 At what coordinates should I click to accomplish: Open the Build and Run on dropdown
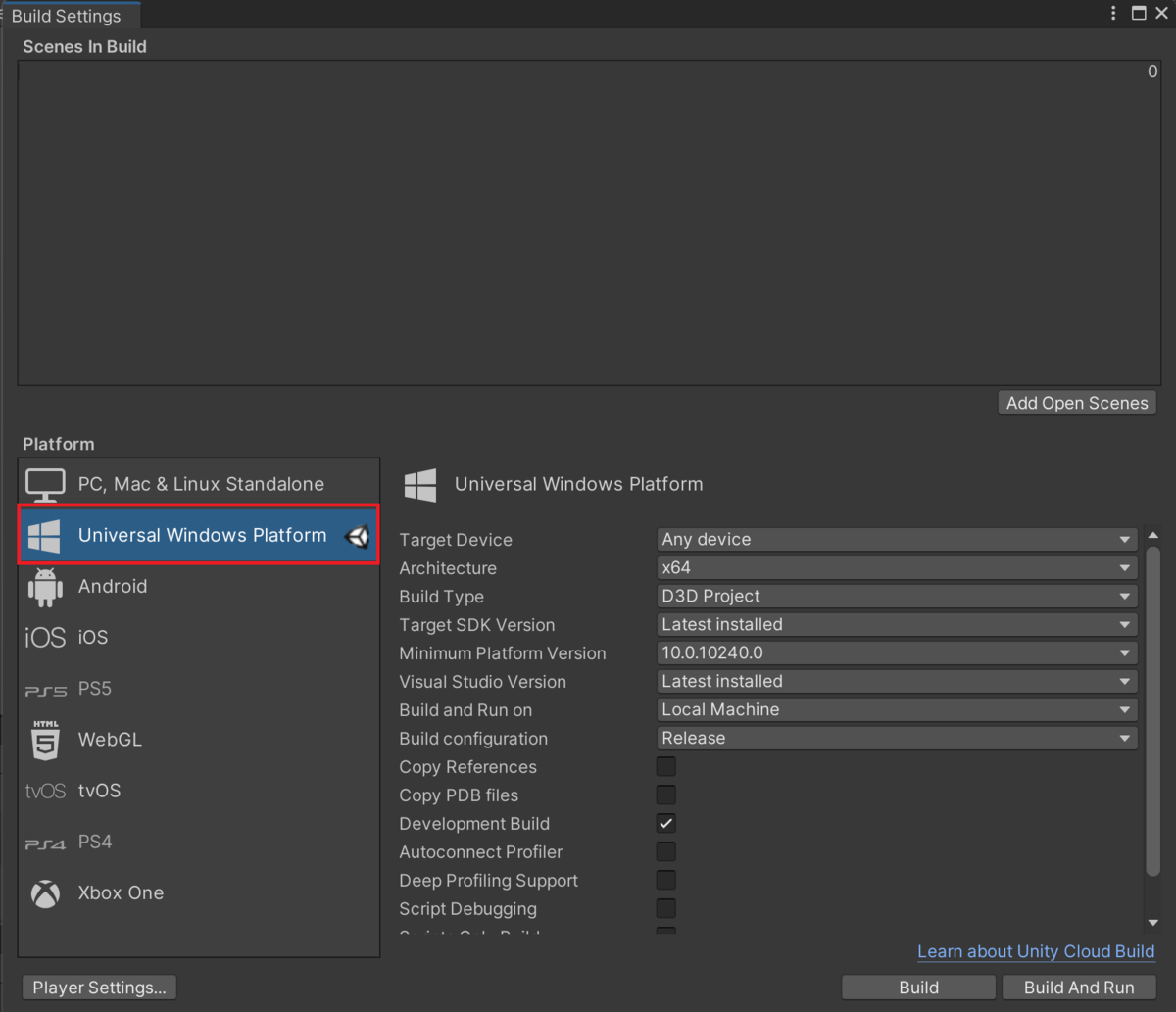897,710
